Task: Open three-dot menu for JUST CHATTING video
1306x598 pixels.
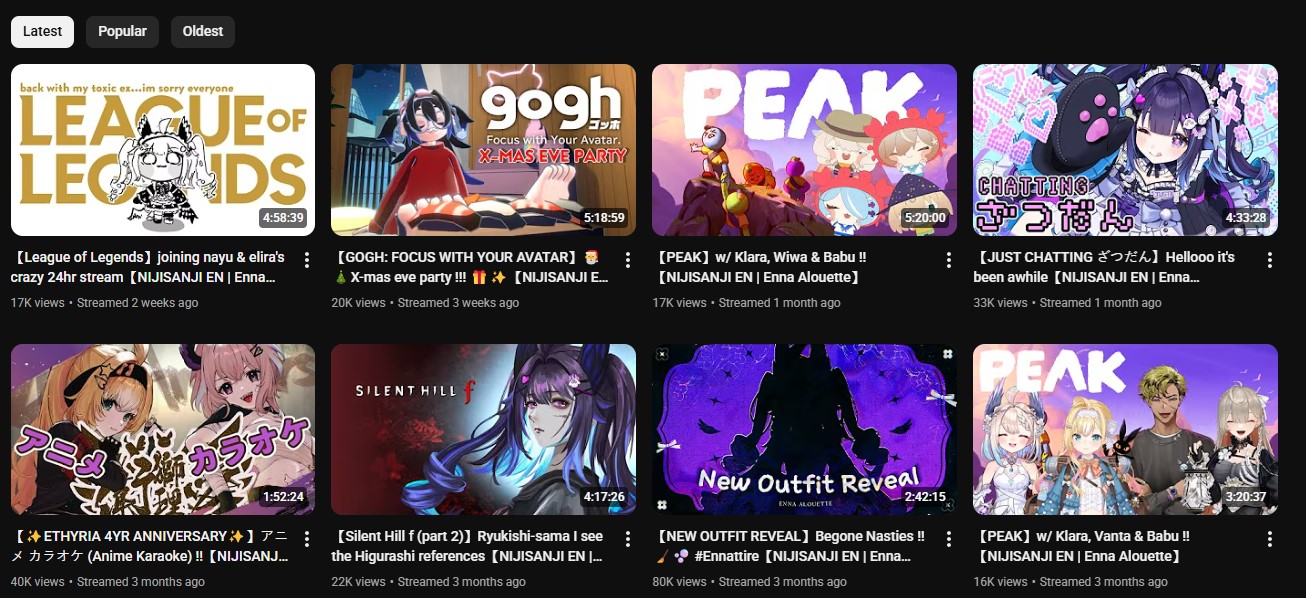Action: click(x=1269, y=260)
